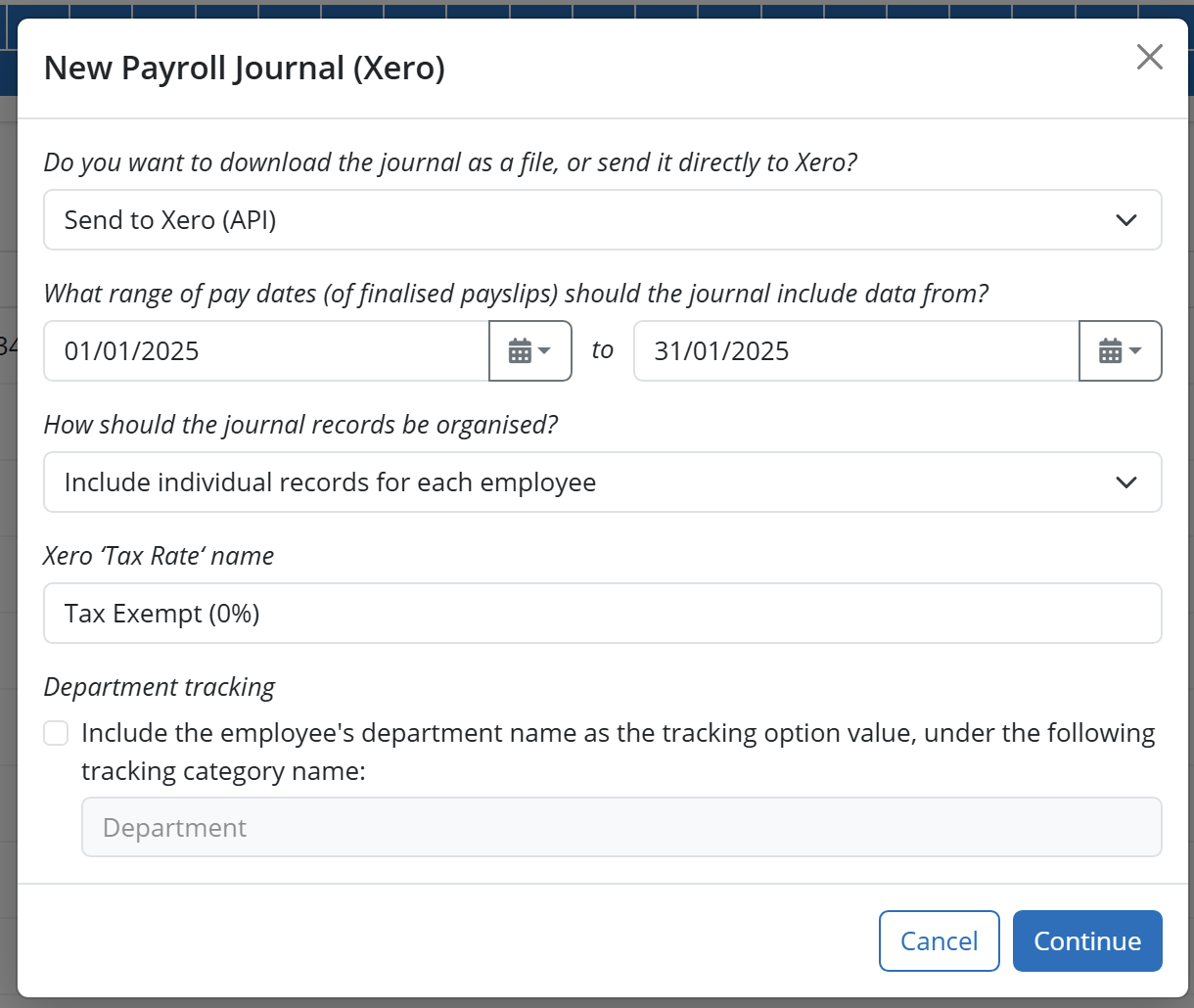
Task: Click the end date field 31/01/2025
Action: [856, 350]
